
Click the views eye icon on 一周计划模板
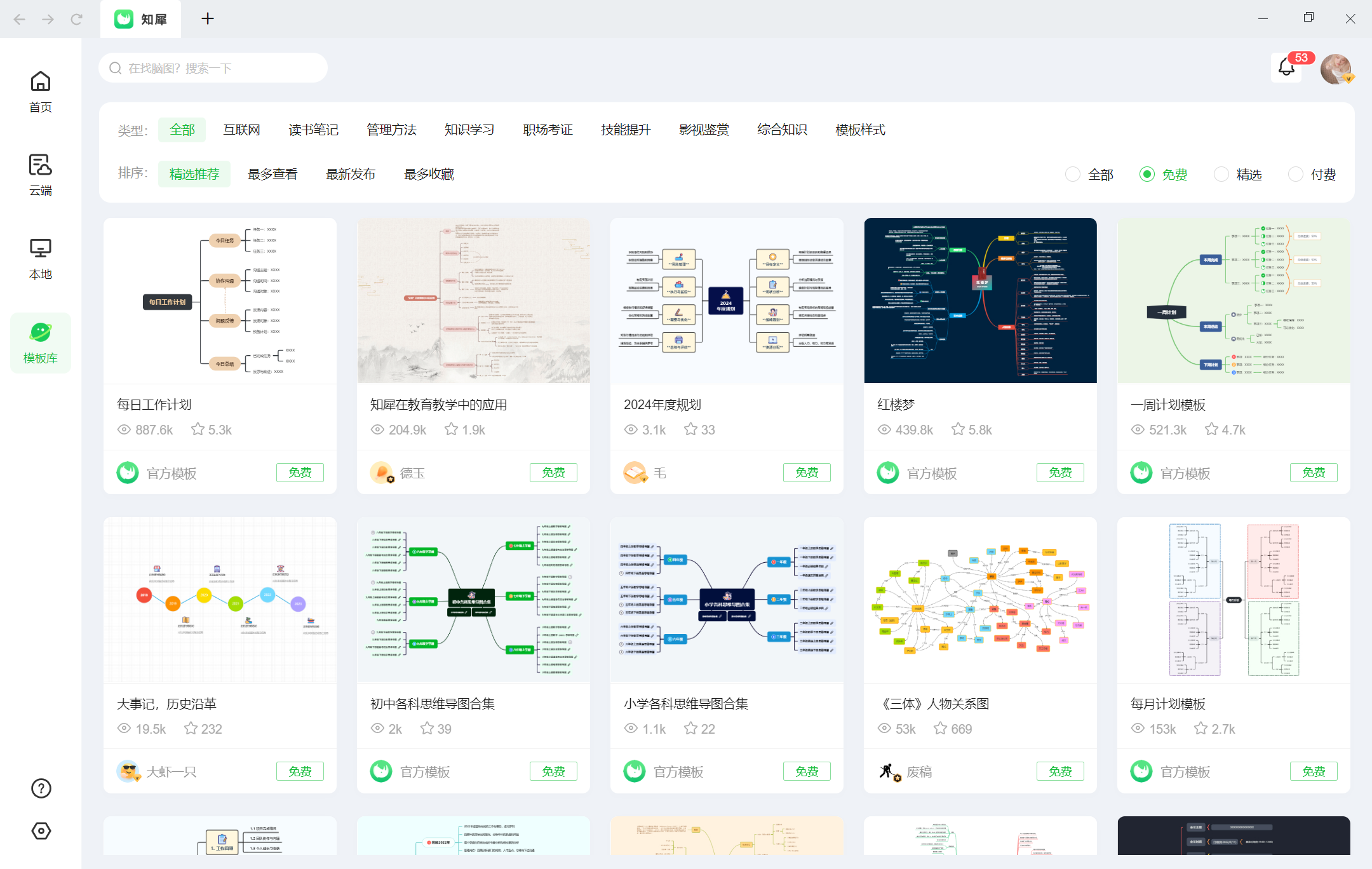coord(1138,429)
